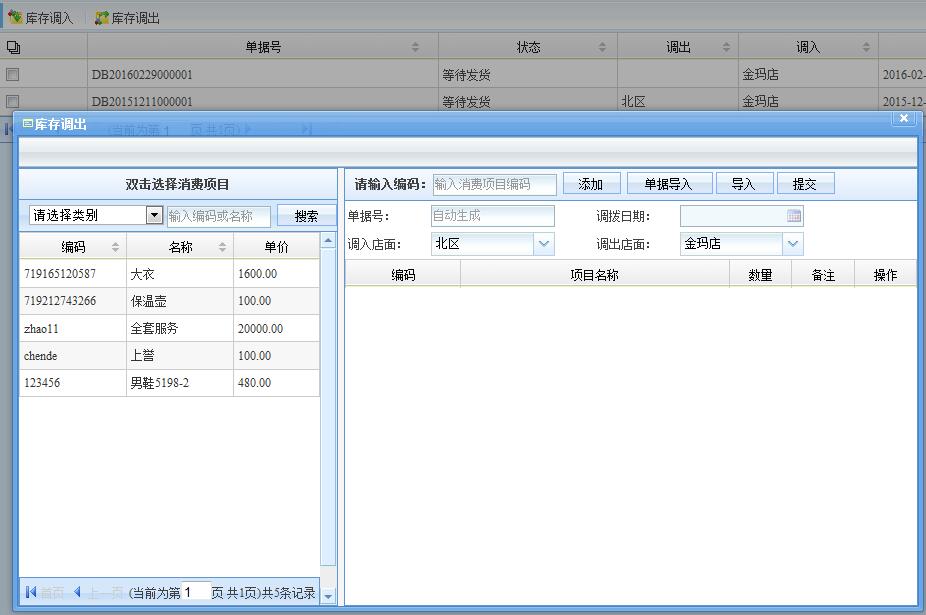This screenshot has height=615, width=926.
Task: Click the select-all icon in table header
Action: 13,47
